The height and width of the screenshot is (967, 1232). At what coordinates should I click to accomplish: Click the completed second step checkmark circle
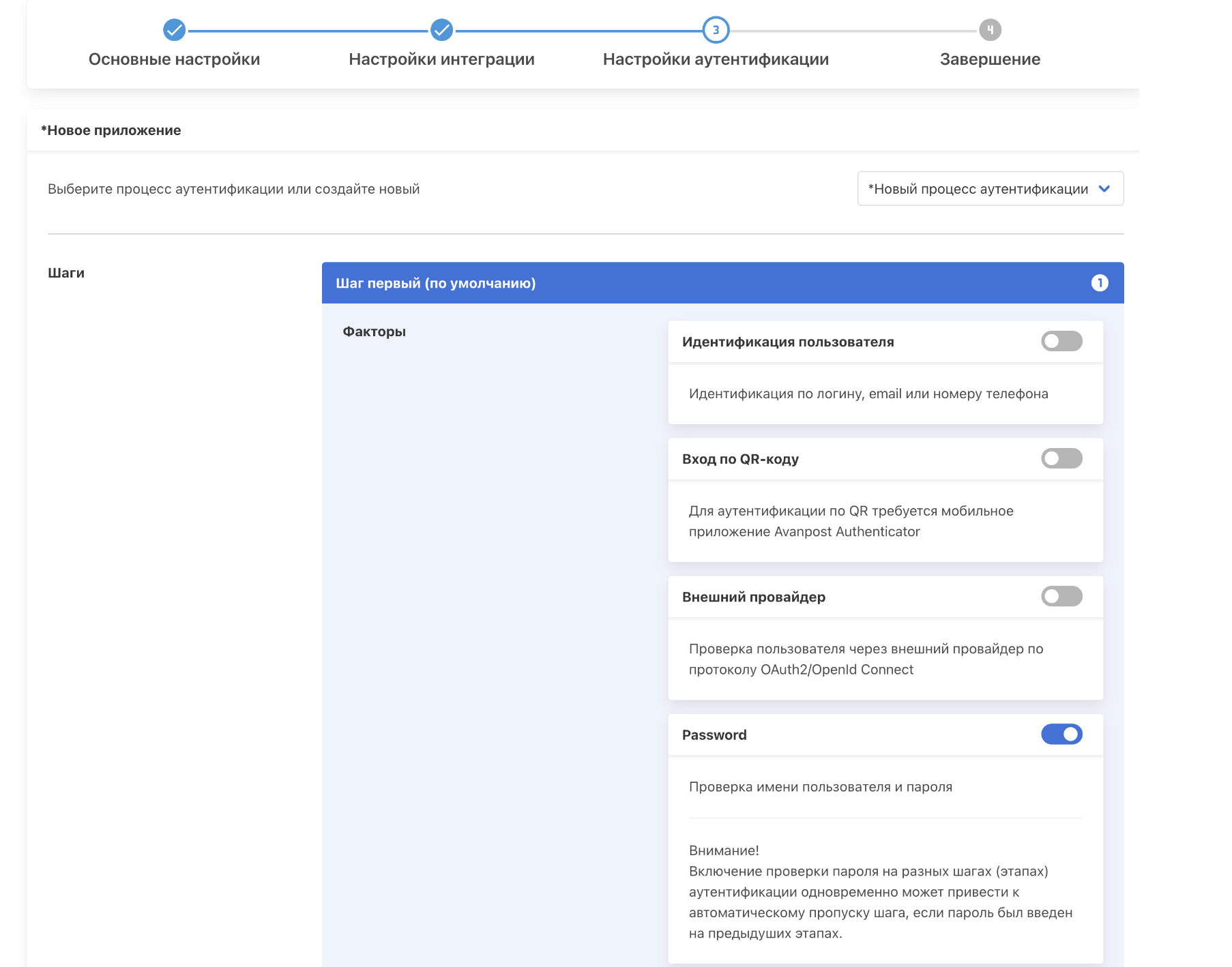(x=441, y=30)
